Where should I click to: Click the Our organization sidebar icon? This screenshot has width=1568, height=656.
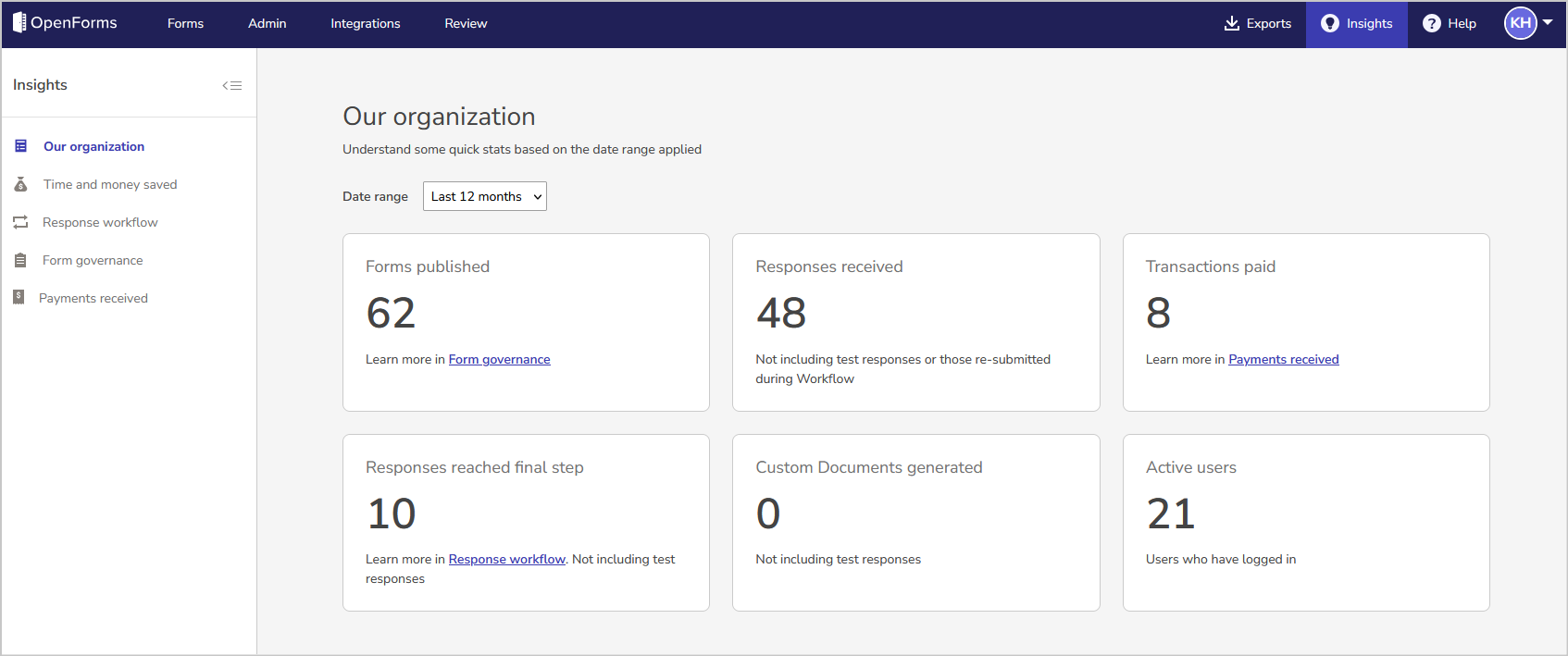point(20,146)
